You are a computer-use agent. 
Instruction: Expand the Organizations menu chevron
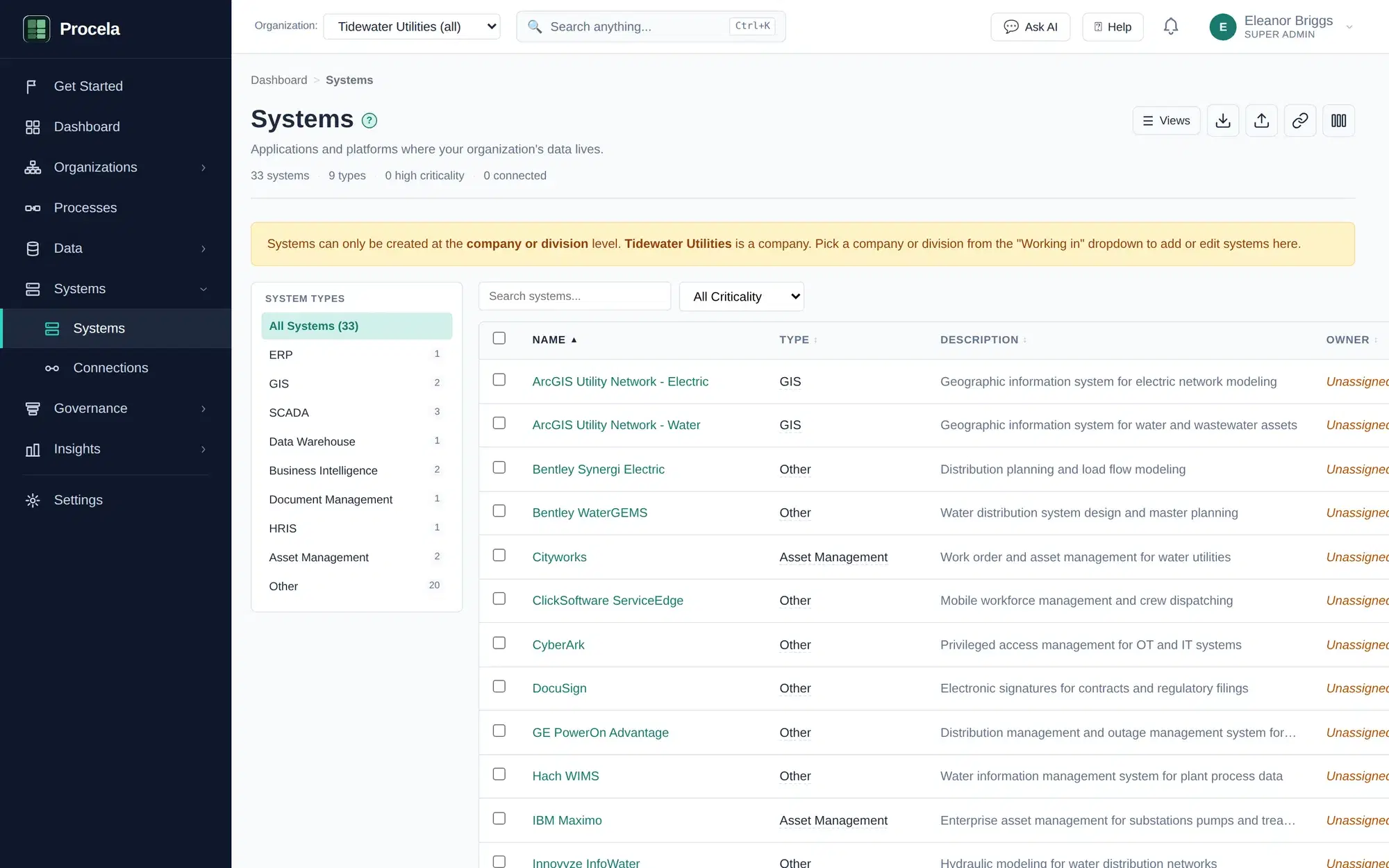click(x=203, y=167)
